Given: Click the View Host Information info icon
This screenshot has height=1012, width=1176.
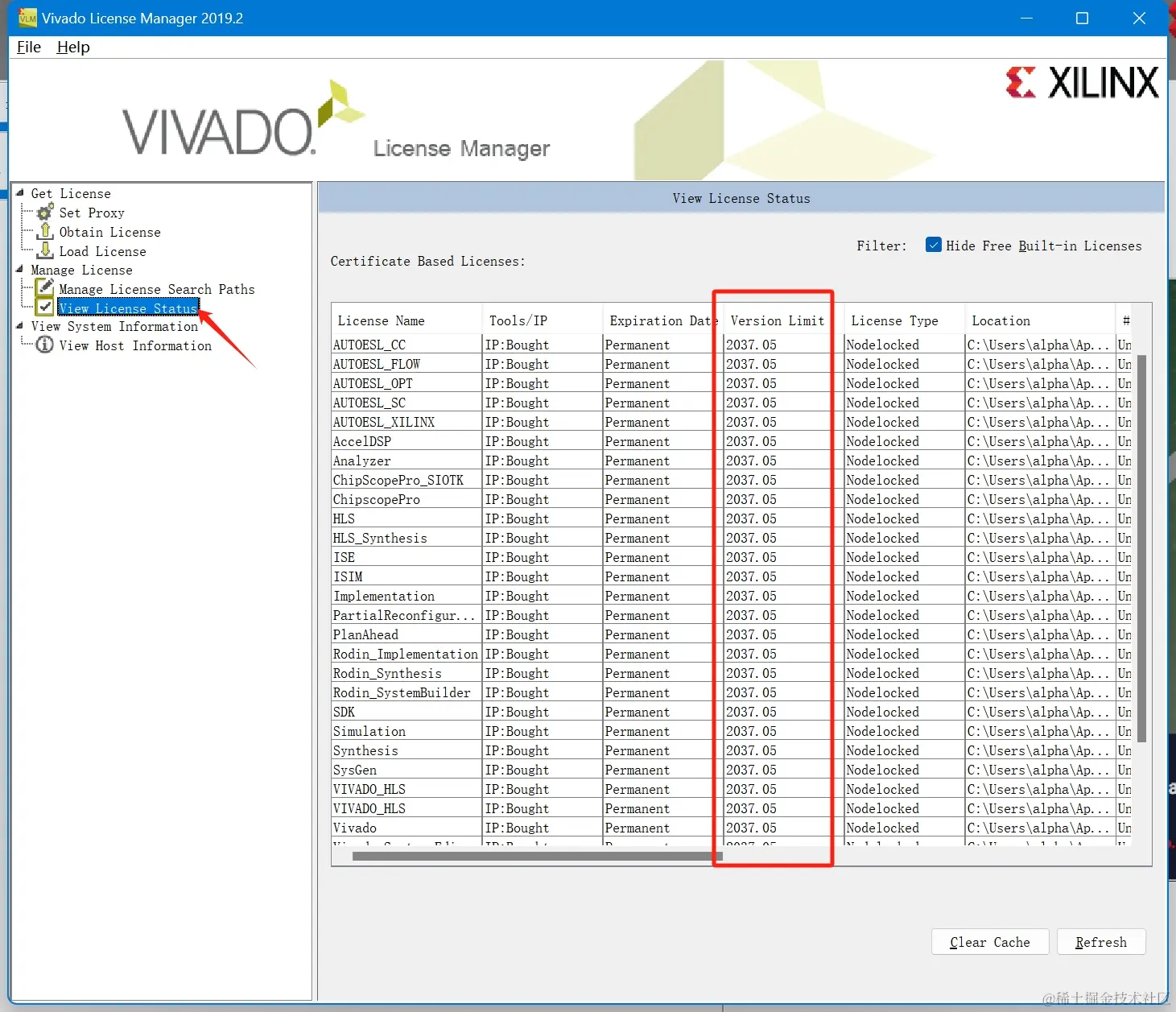Looking at the screenshot, I should [45, 345].
